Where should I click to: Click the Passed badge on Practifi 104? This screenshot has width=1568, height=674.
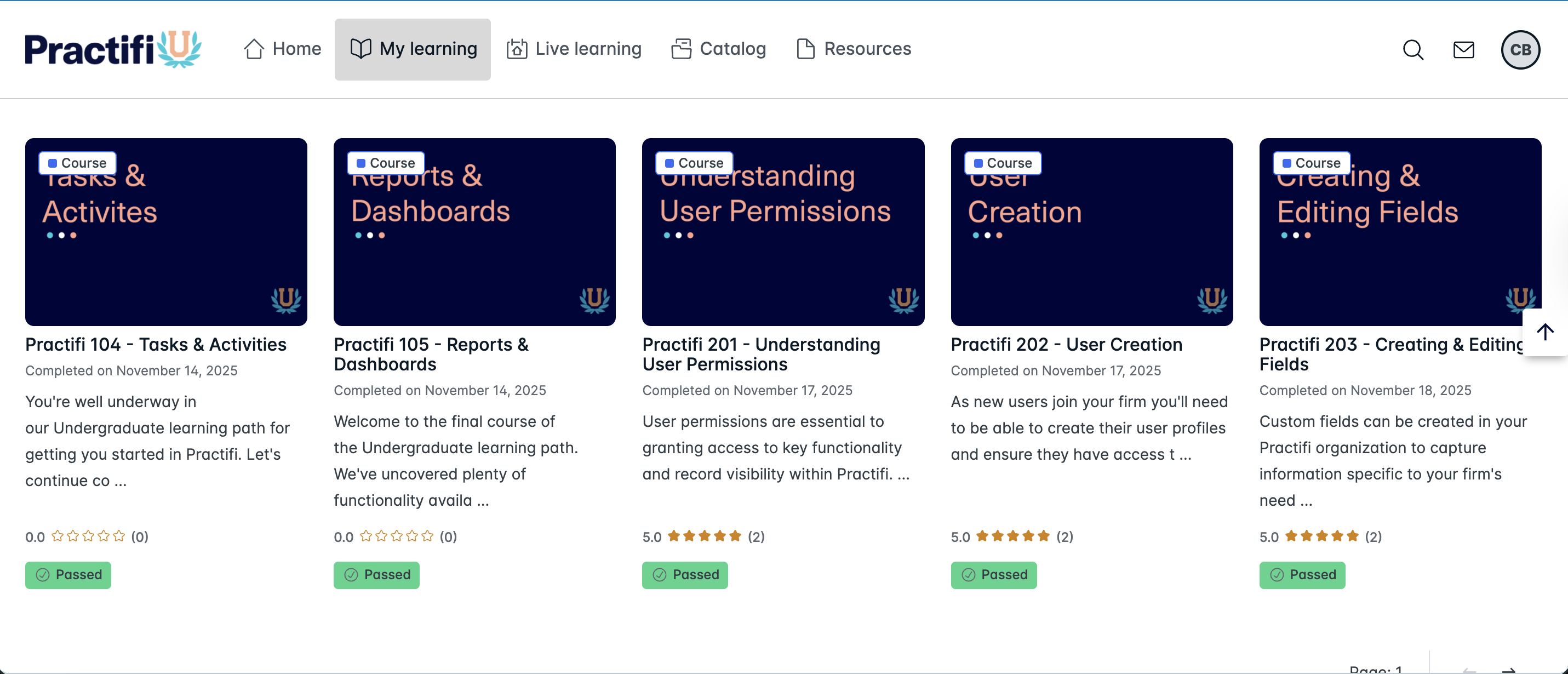pos(68,575)
